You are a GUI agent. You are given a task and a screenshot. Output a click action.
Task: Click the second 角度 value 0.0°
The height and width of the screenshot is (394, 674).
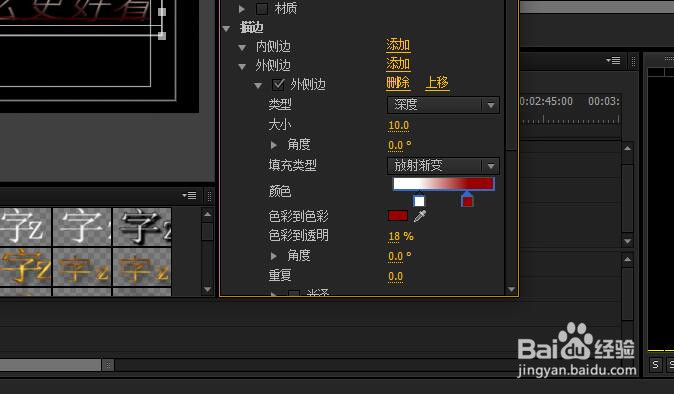[x=400, y=257]
